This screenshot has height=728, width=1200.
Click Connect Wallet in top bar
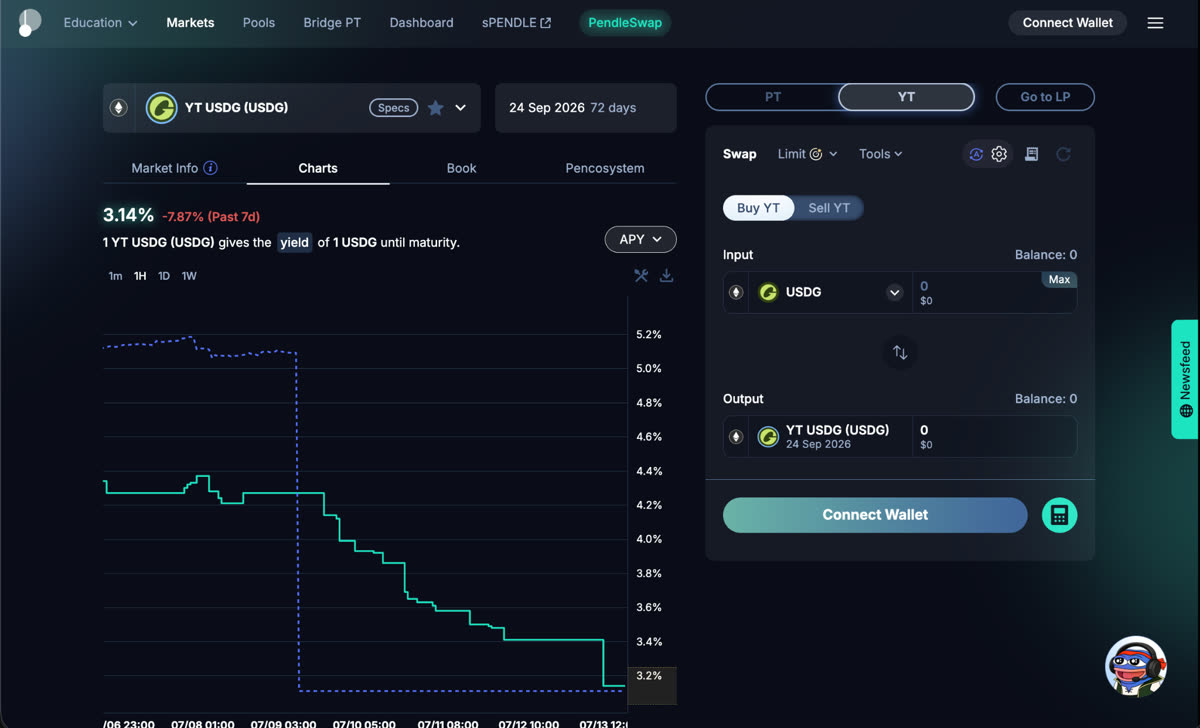point(1068,23)
